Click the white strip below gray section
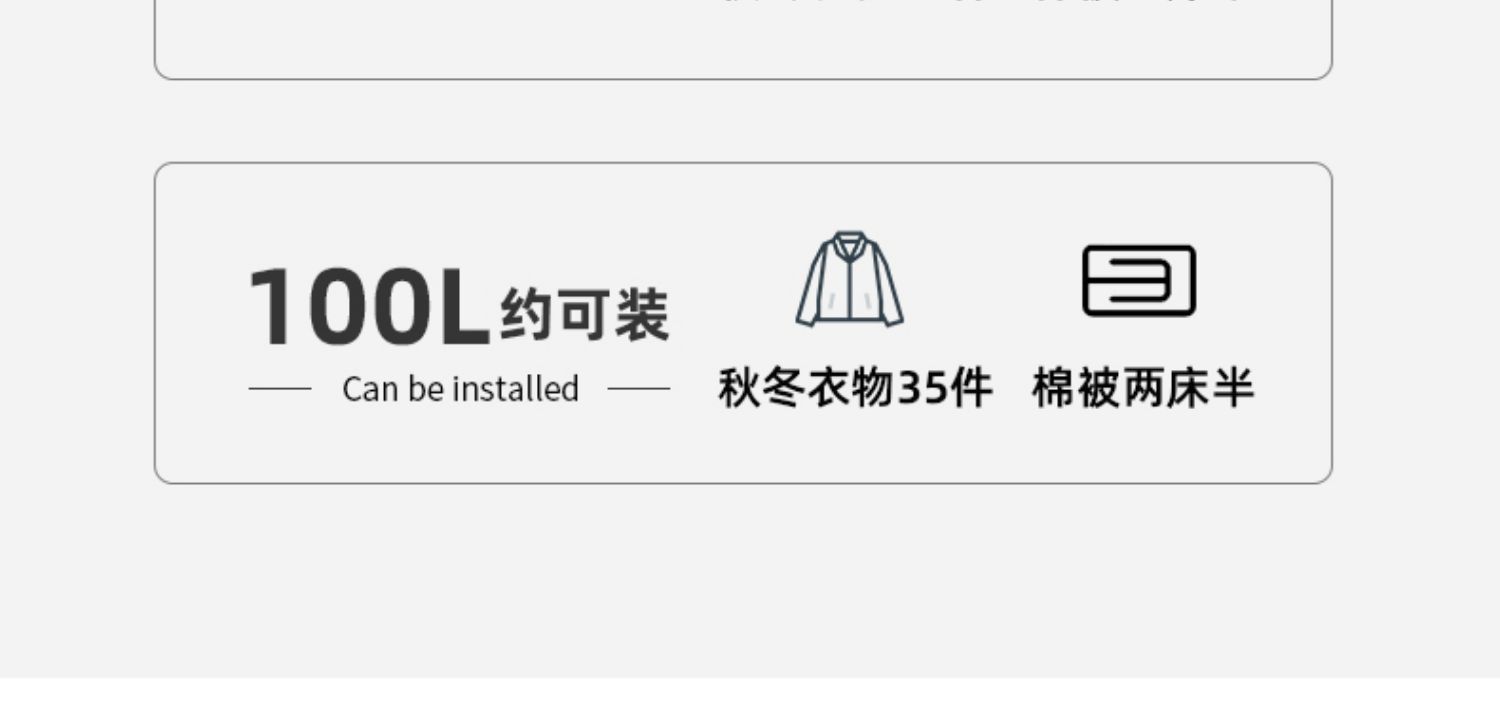This screenshot has width=1500, height=714. pyautogui.click(x=750, y=696)
